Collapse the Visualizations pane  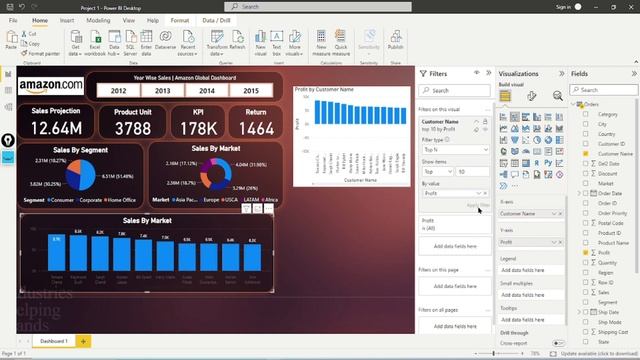click(x=562, y=73)
